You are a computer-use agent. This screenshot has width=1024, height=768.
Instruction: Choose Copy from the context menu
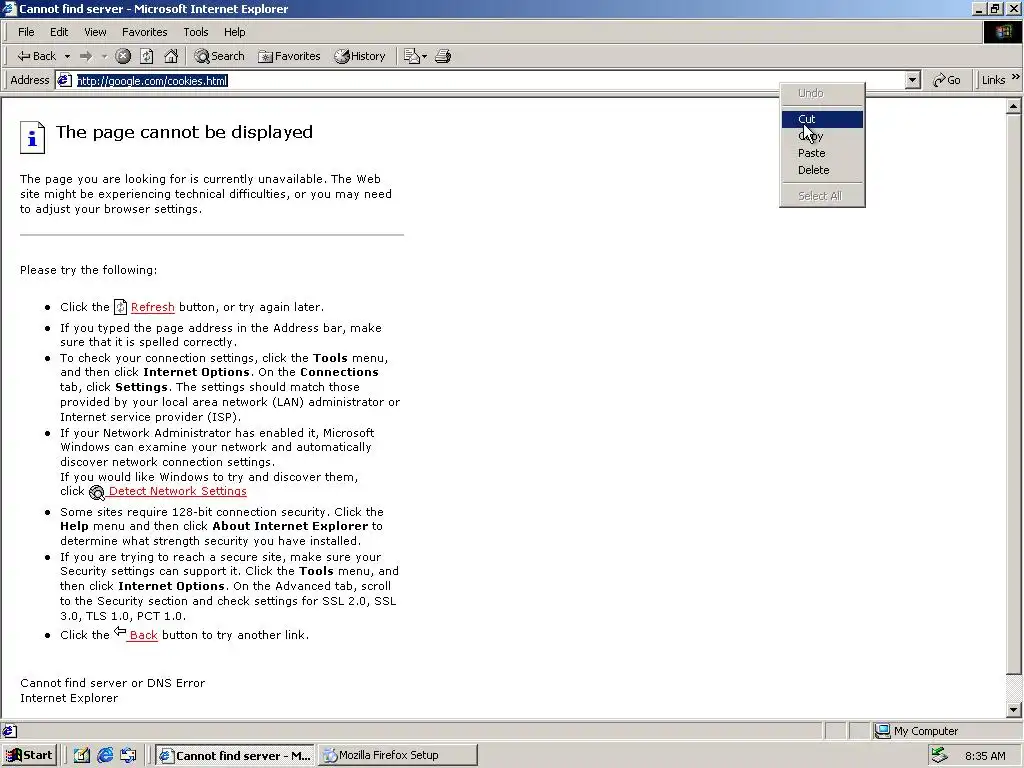pyautogui.click(x=822, y=136)
